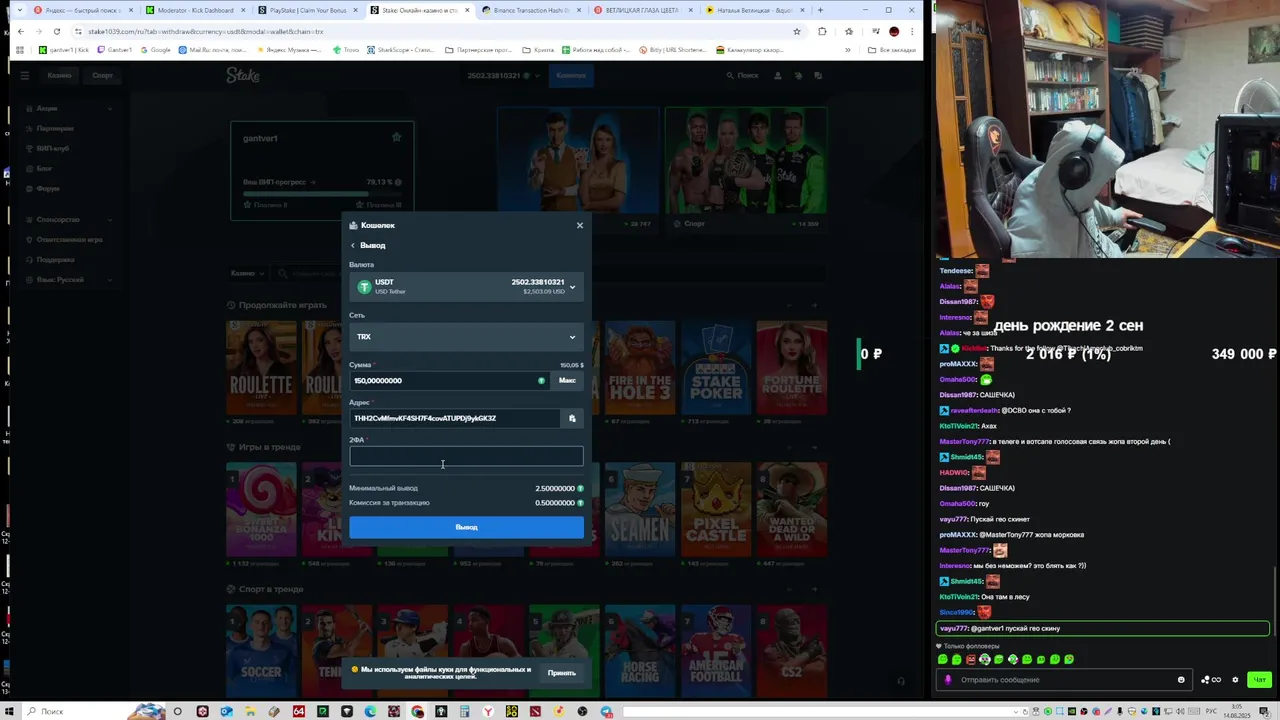Screen dimensions: 1280x720
Task: Open the Windows Start button
Action: [8, 711]
